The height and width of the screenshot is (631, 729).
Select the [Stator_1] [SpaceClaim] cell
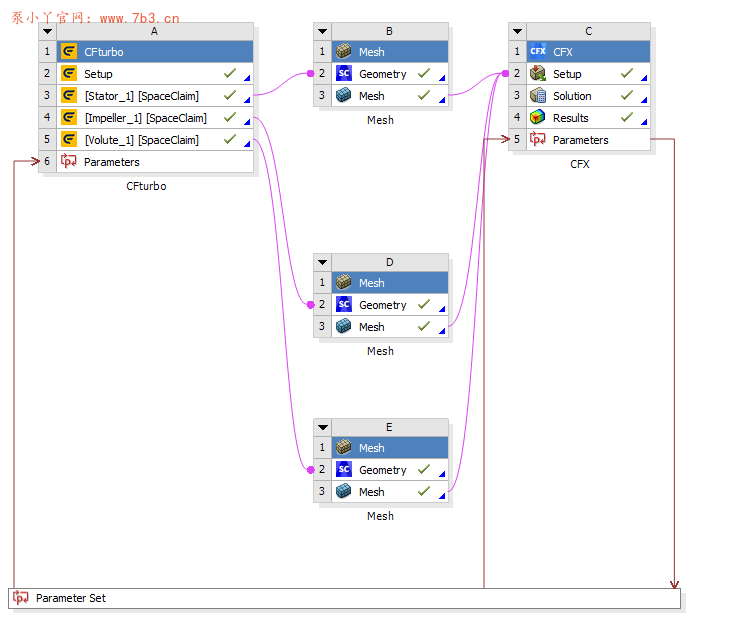[x=155, y=95]
